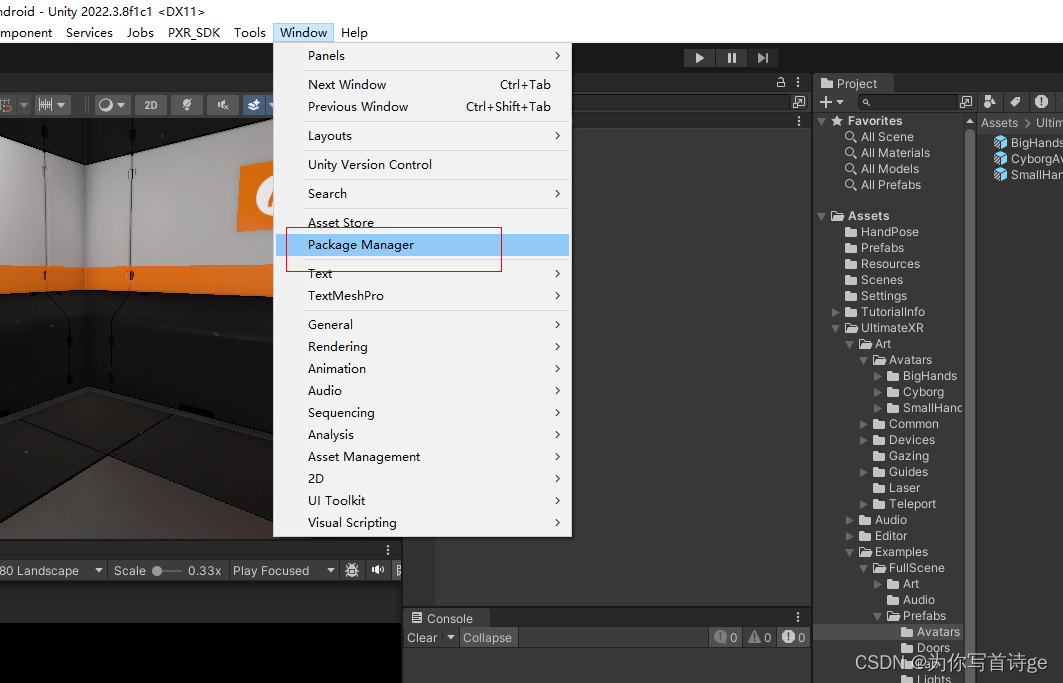The image size is (1063, 683).
Task: Select All Prefabs saved search
Action: pyautogui.click(x=891, y=184)
